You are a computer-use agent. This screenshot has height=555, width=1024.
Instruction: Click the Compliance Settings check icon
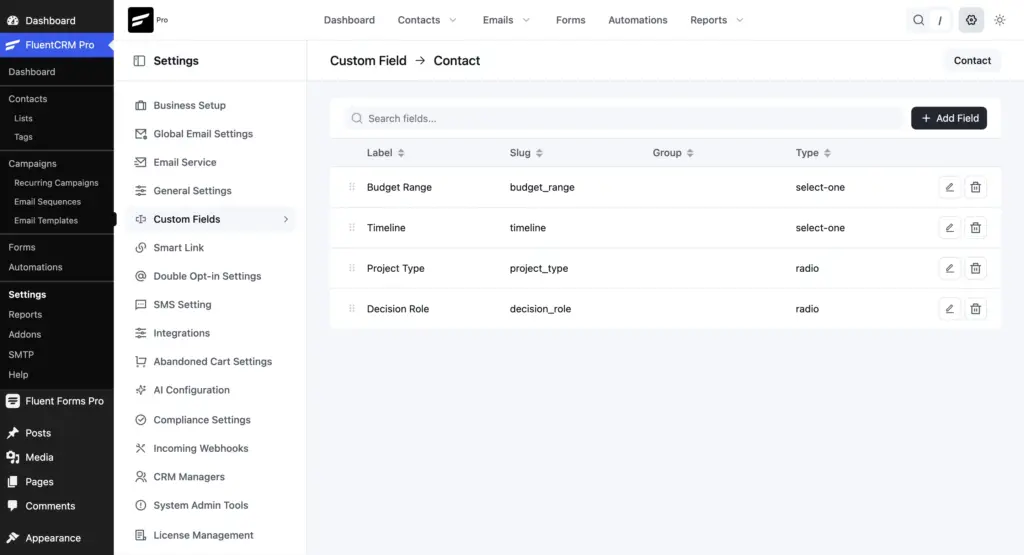140,420
